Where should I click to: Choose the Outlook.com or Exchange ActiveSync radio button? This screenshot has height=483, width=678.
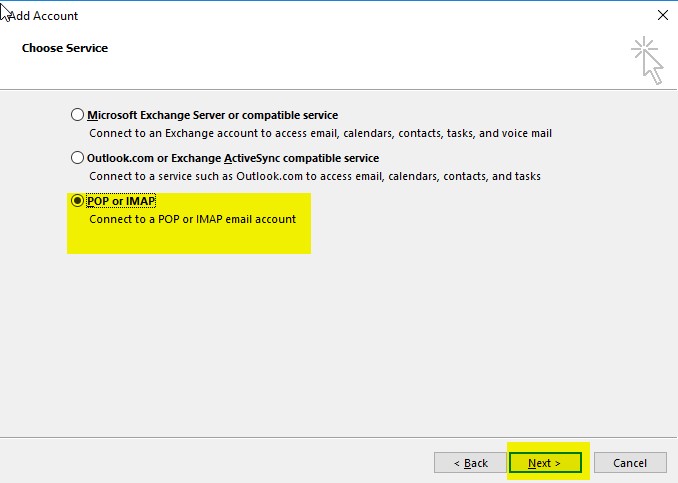(78, 158)
